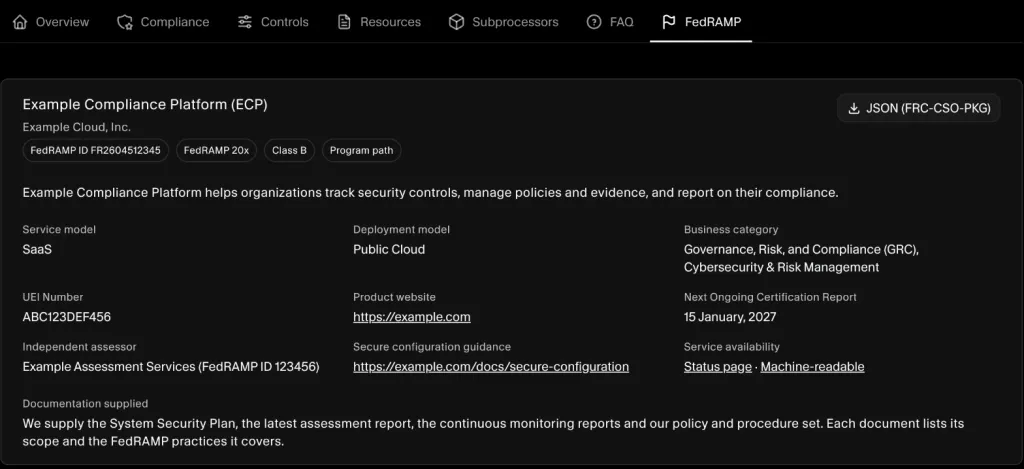The width and height of the screenshot is (1024, 469).
Task: Open the Machine-readable availability link
Action: coord(812,366)
